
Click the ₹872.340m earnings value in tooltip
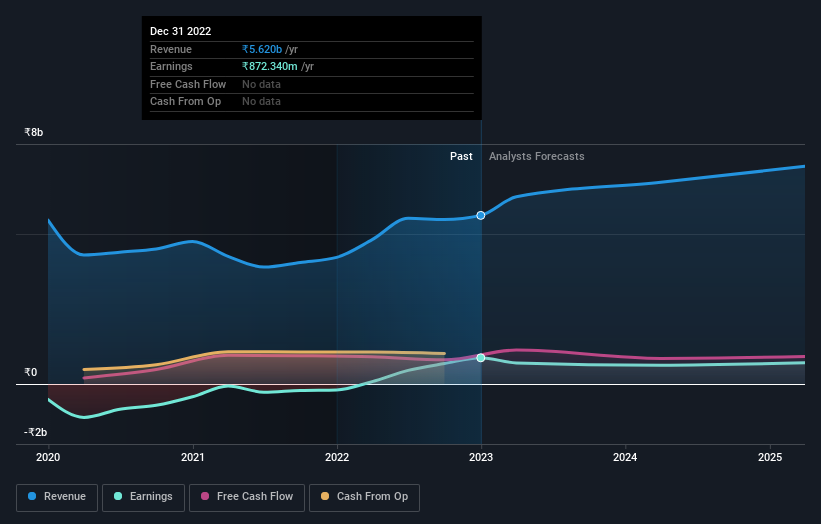pyautogui.click(x=270, y=66)
